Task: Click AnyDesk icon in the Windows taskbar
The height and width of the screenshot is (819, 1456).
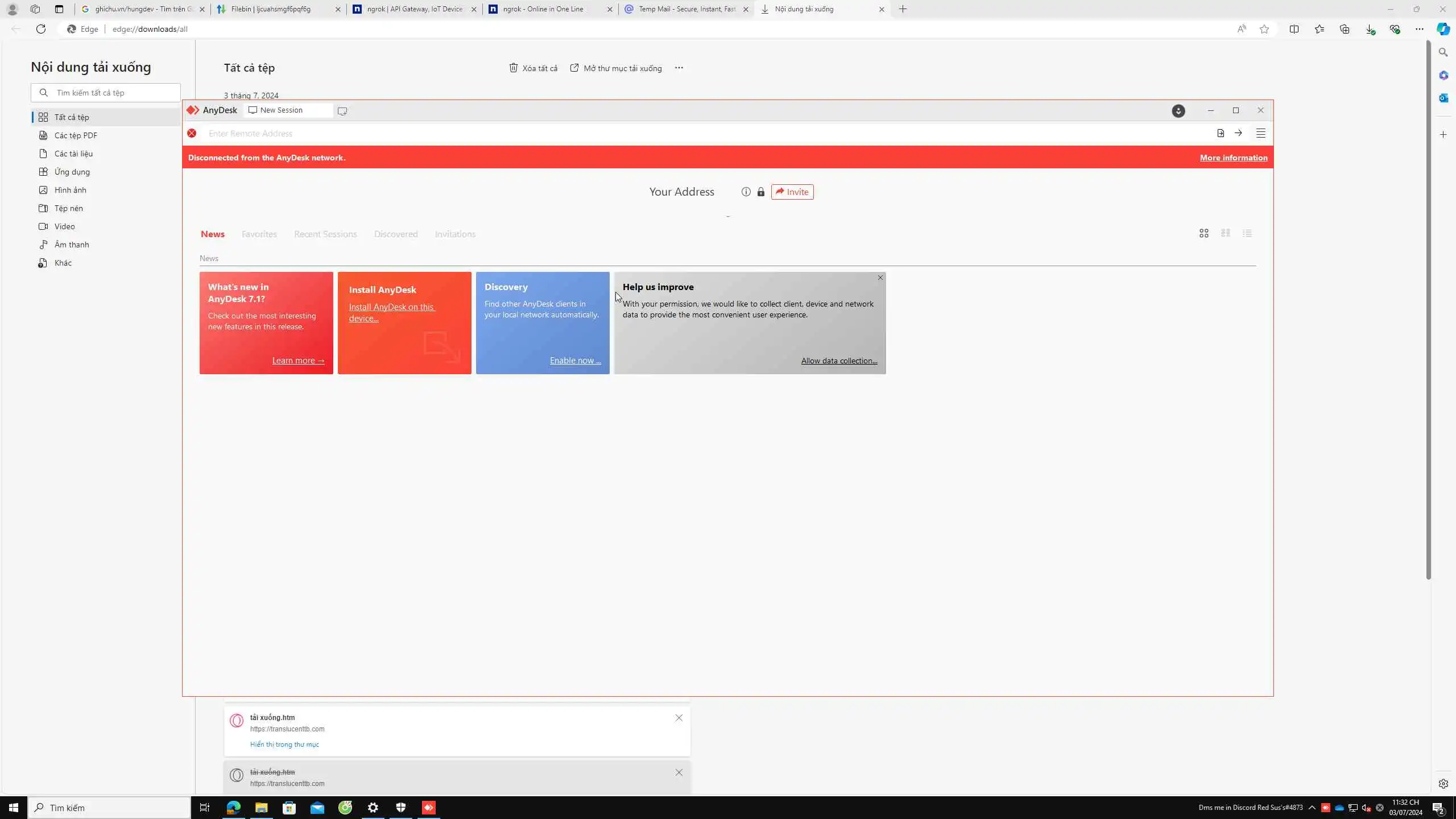Action: [x=429, y=808]
